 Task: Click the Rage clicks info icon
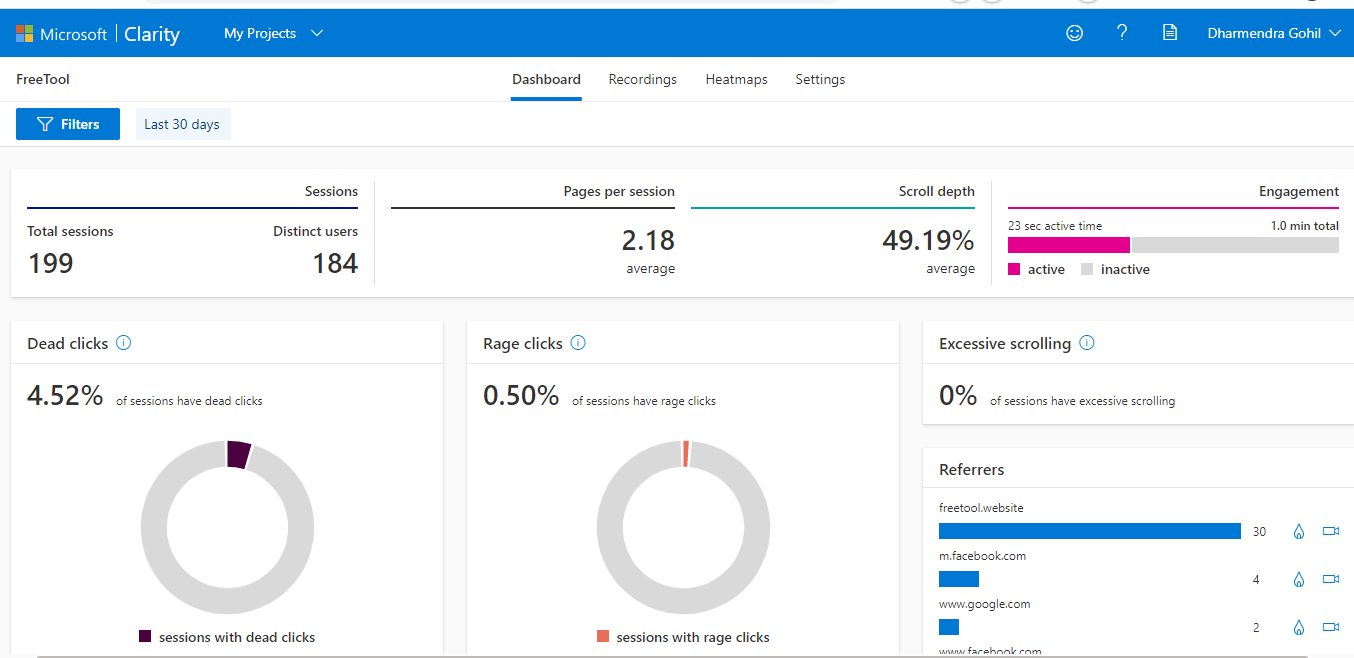[x=577, y=343]
